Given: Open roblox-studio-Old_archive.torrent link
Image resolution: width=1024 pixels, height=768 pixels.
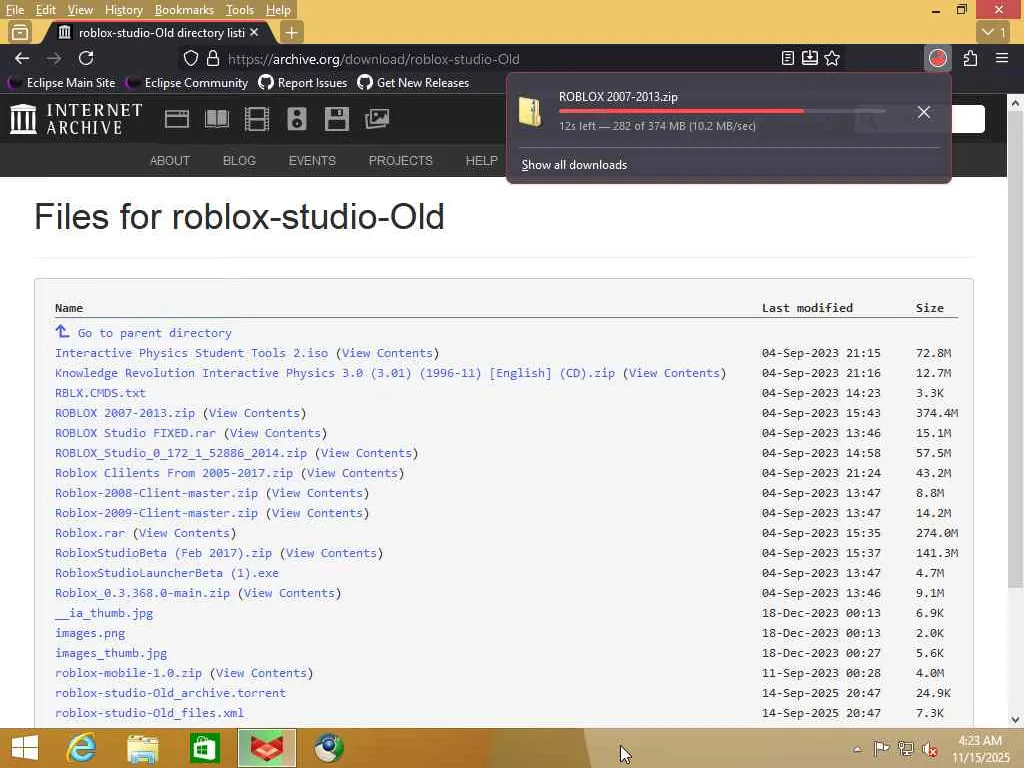Looking at the screenshot, I should pos(170,693).
